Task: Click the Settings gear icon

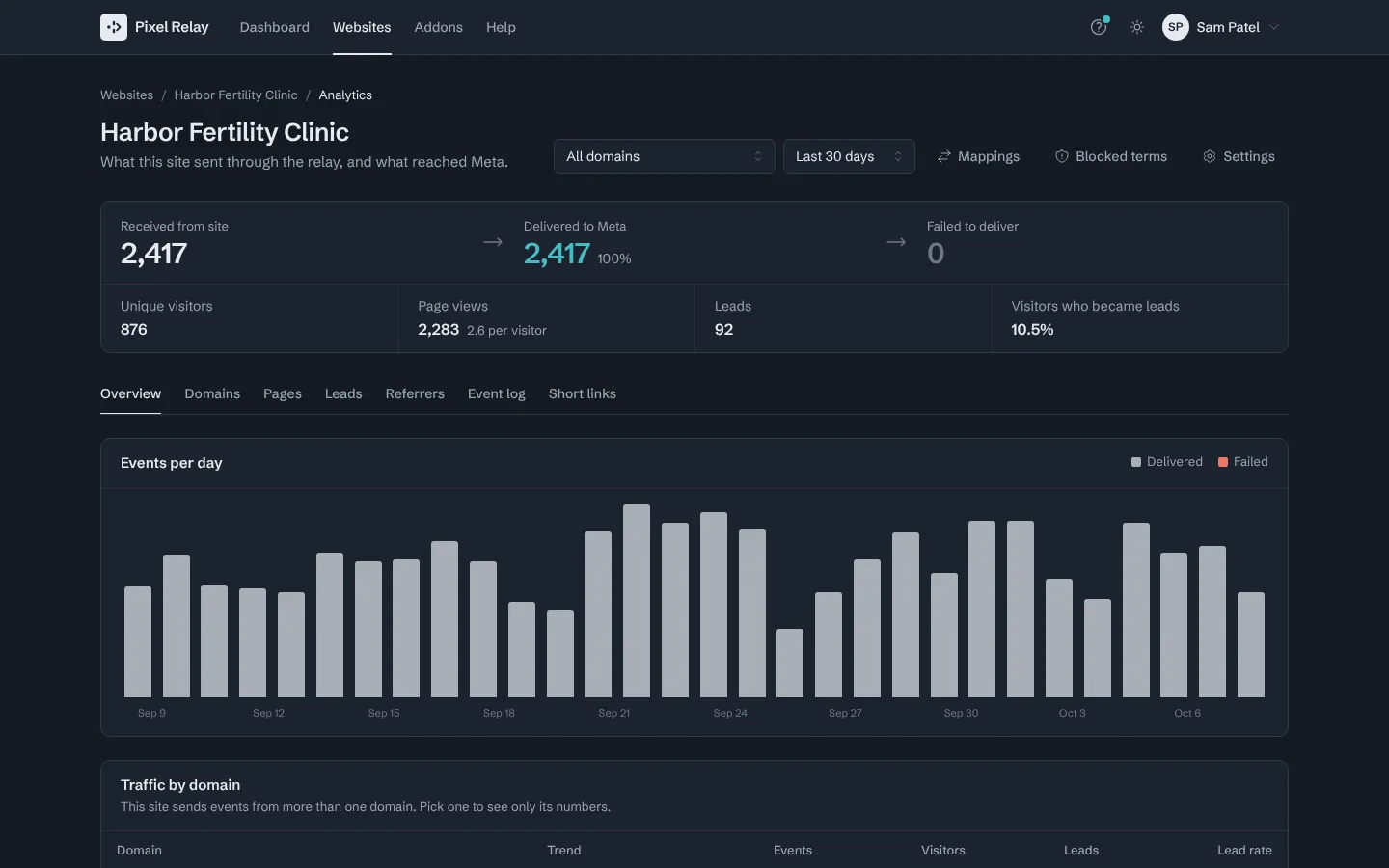Action: [1210, 156]
